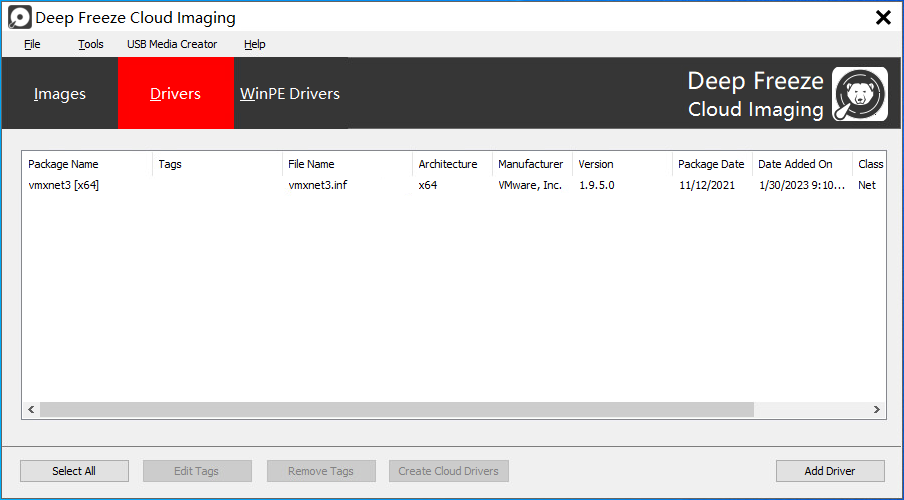Image resolution: width=904 pixels, height=500 pixels.
Task: Click the polar bear Cloud Imaging logo
Action: [x=860, y=94]
